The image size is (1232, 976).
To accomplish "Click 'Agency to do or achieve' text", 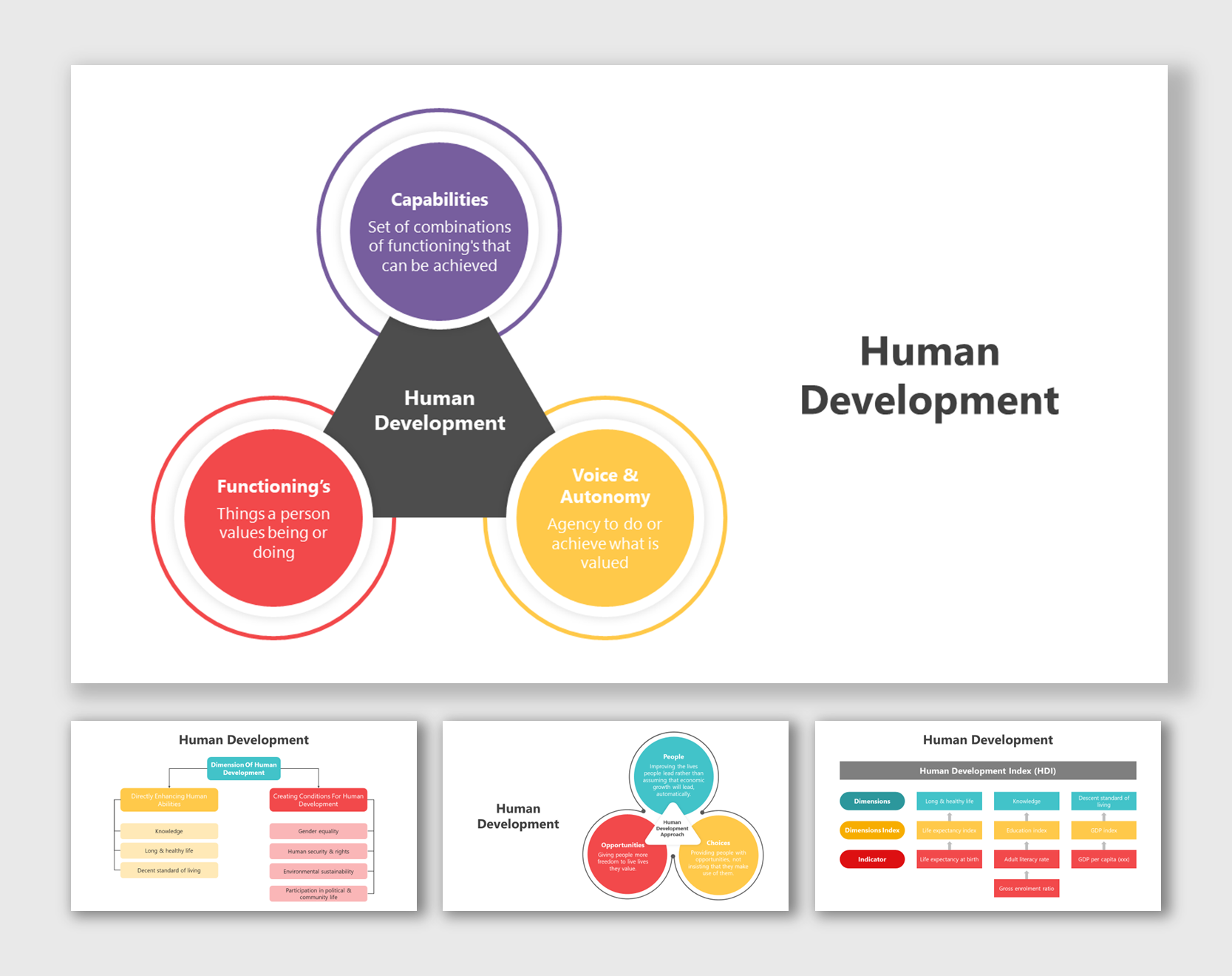I will (605, 543).
